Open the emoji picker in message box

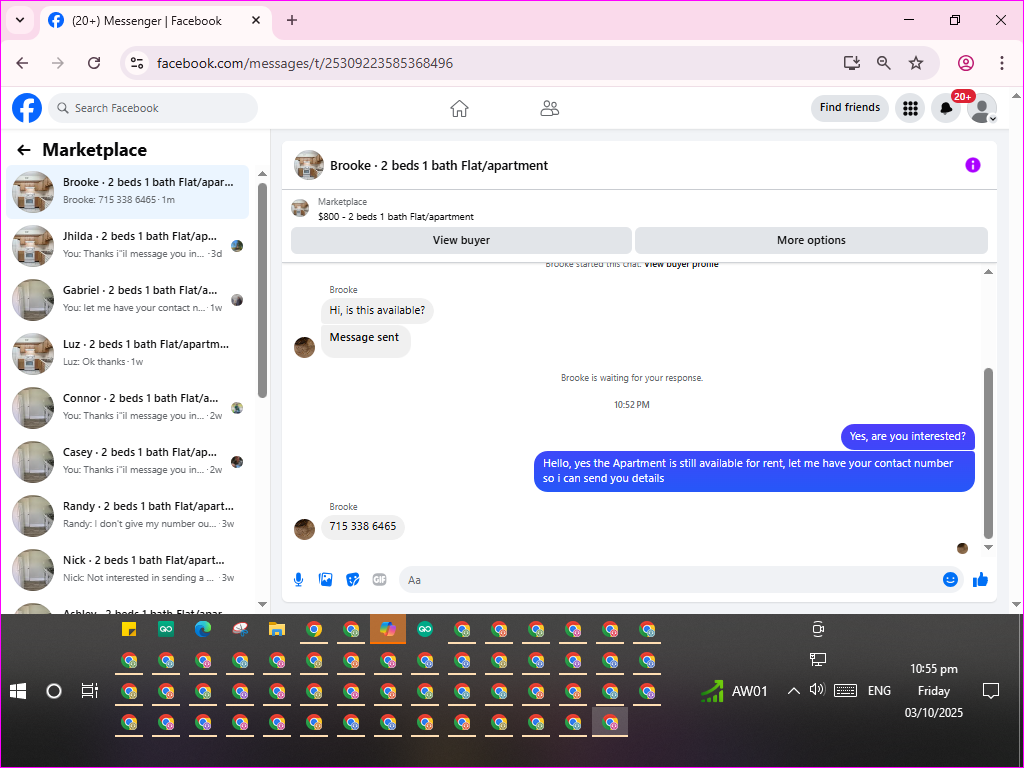pyautogui.click(x=950, y=579)
